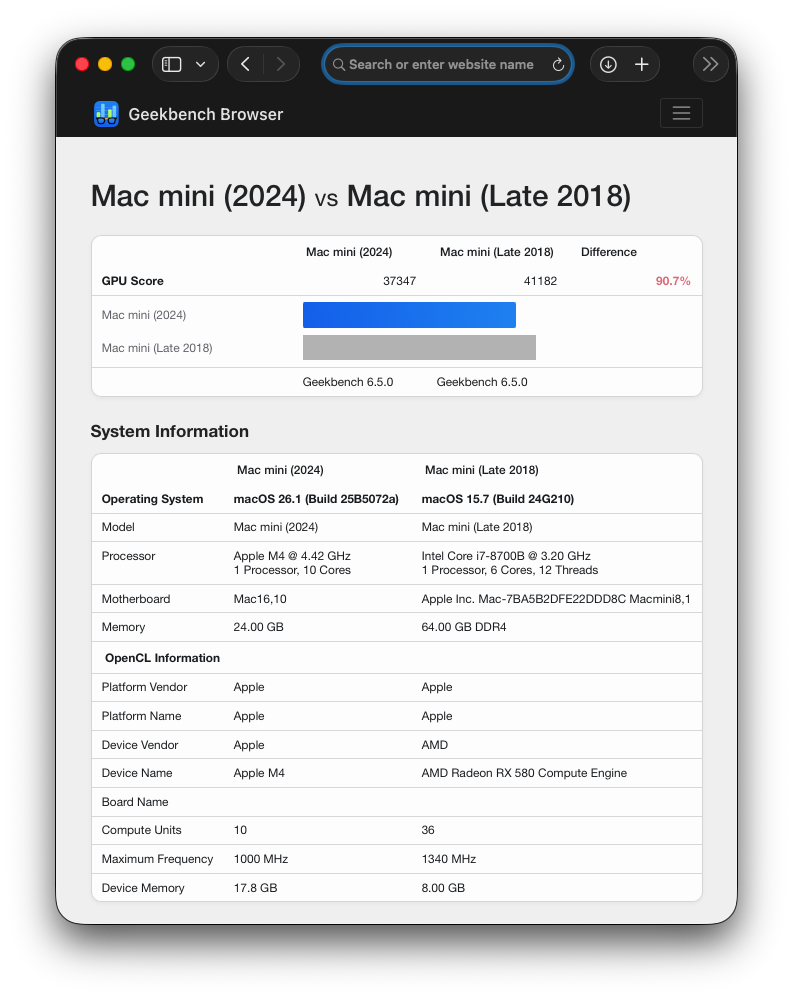
Task: Toggle the hamburger navigation menu
Action: [681, 113]
